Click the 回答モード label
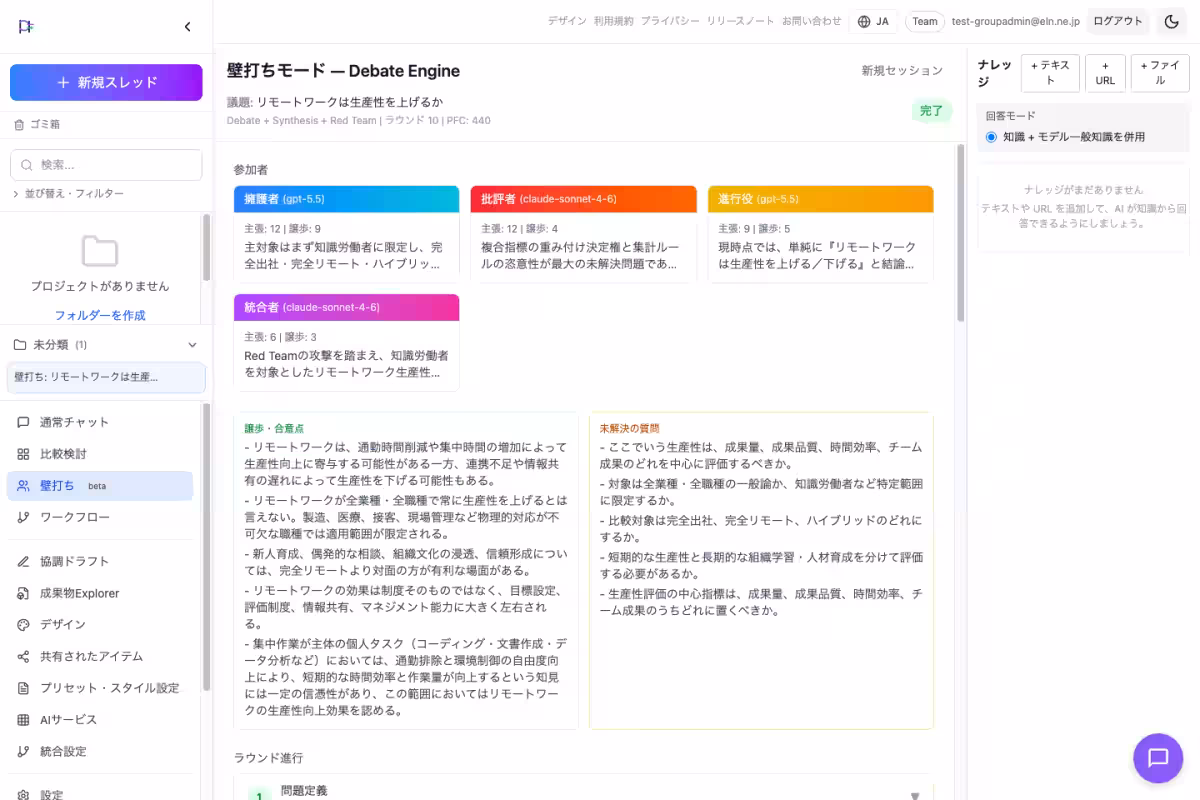 tap(1010, 116)
